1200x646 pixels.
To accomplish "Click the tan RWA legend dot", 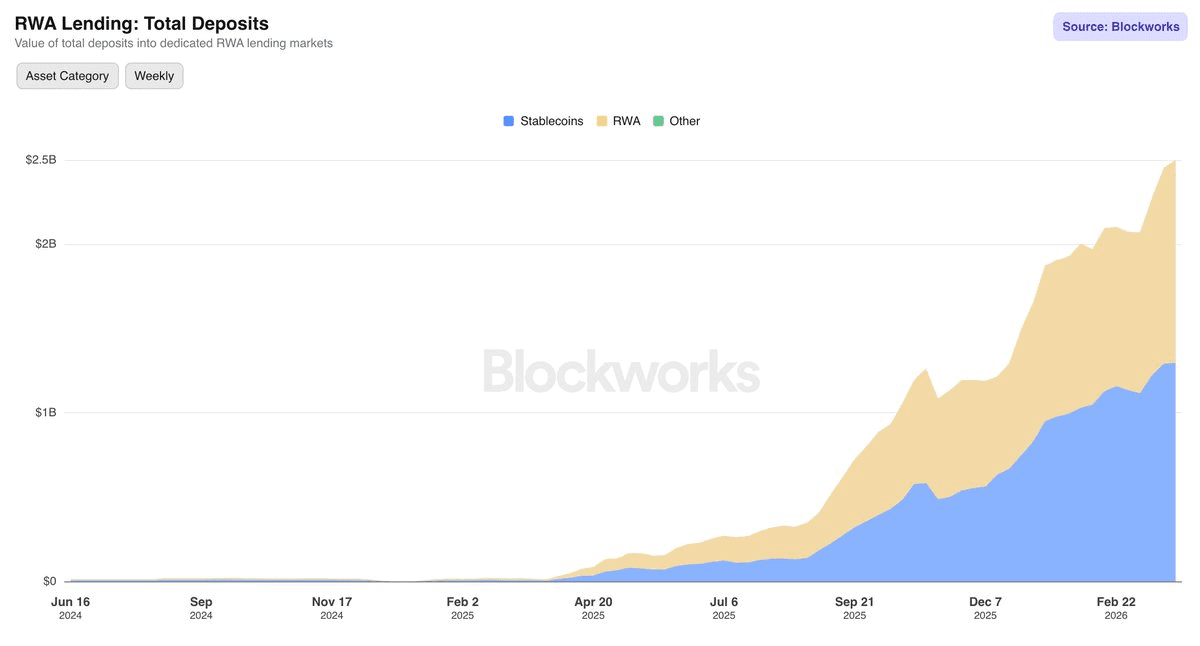I will click(x=602, y=121).
